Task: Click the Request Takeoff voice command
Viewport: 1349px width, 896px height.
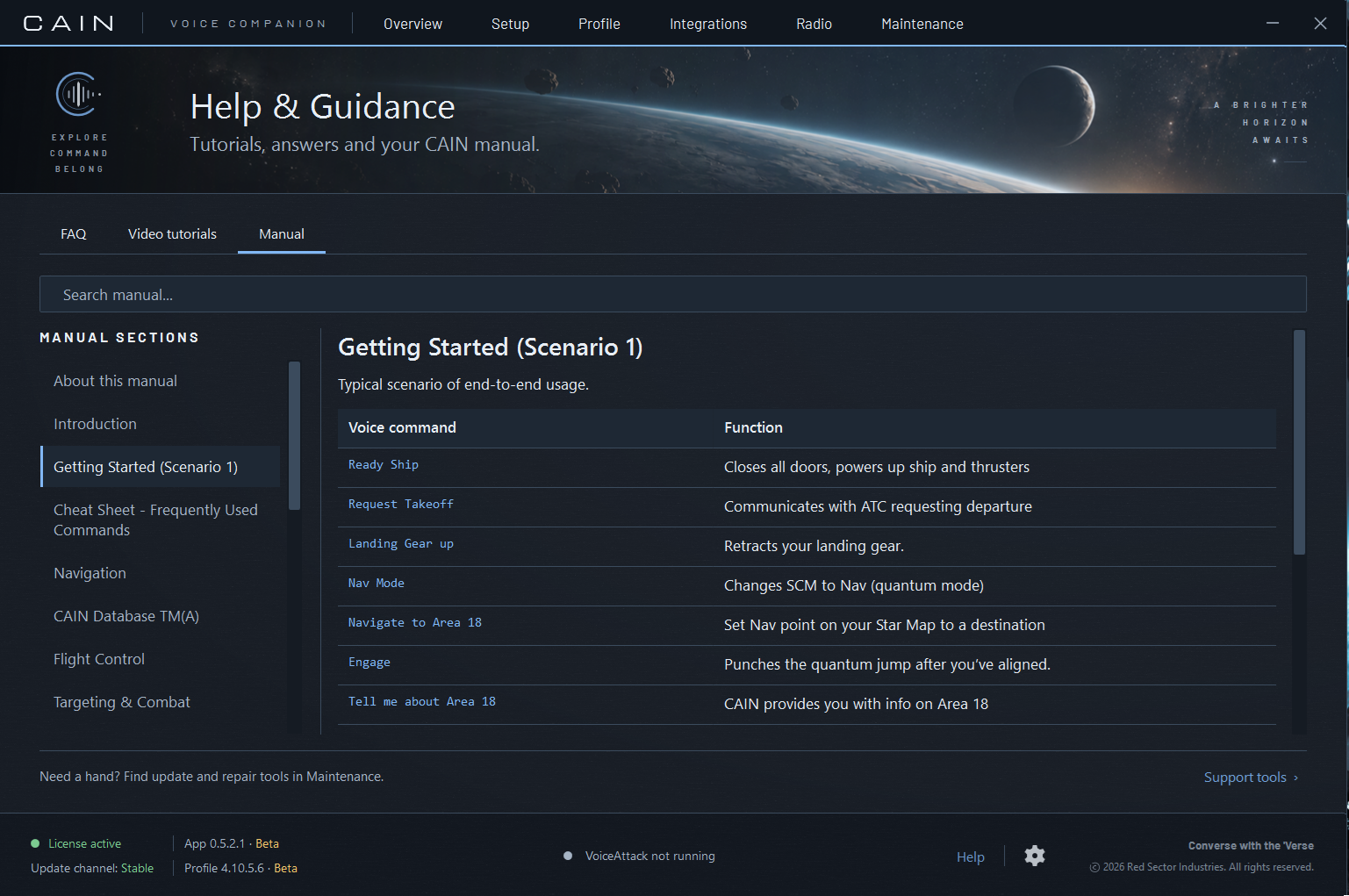Action: pos(401,504)
